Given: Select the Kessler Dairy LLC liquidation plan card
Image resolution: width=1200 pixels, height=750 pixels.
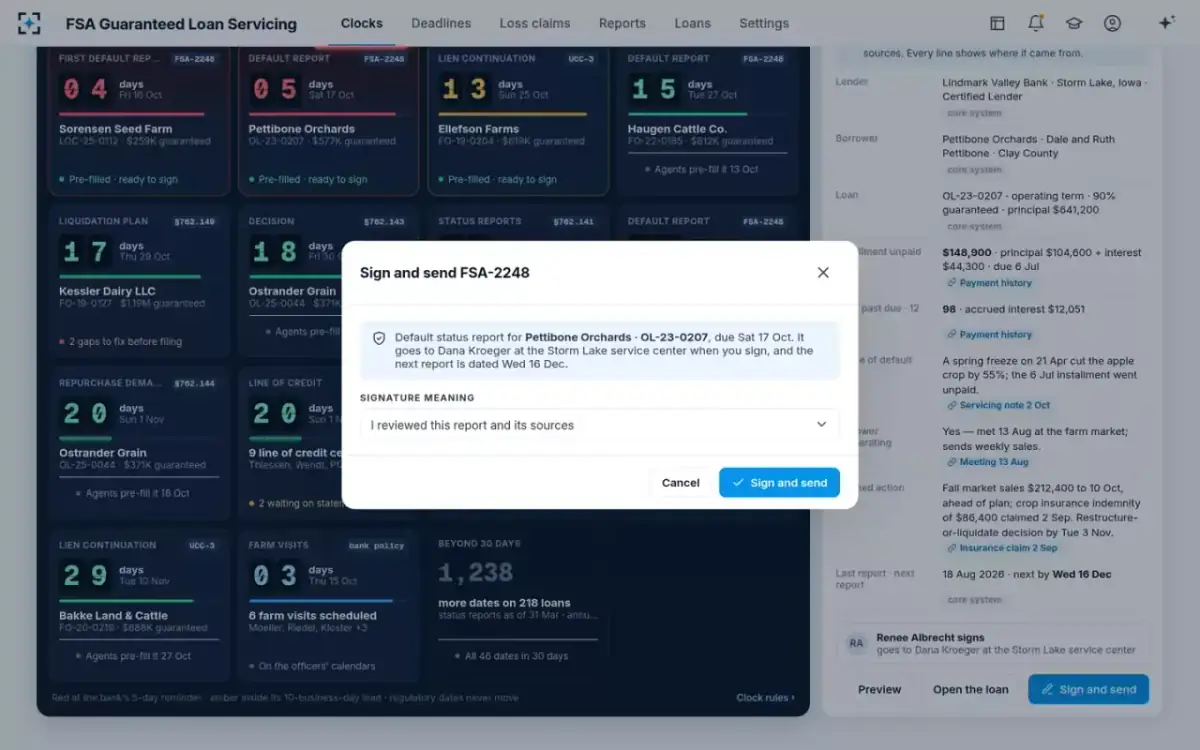Looking at the screenshot, I should pos(139,282).
